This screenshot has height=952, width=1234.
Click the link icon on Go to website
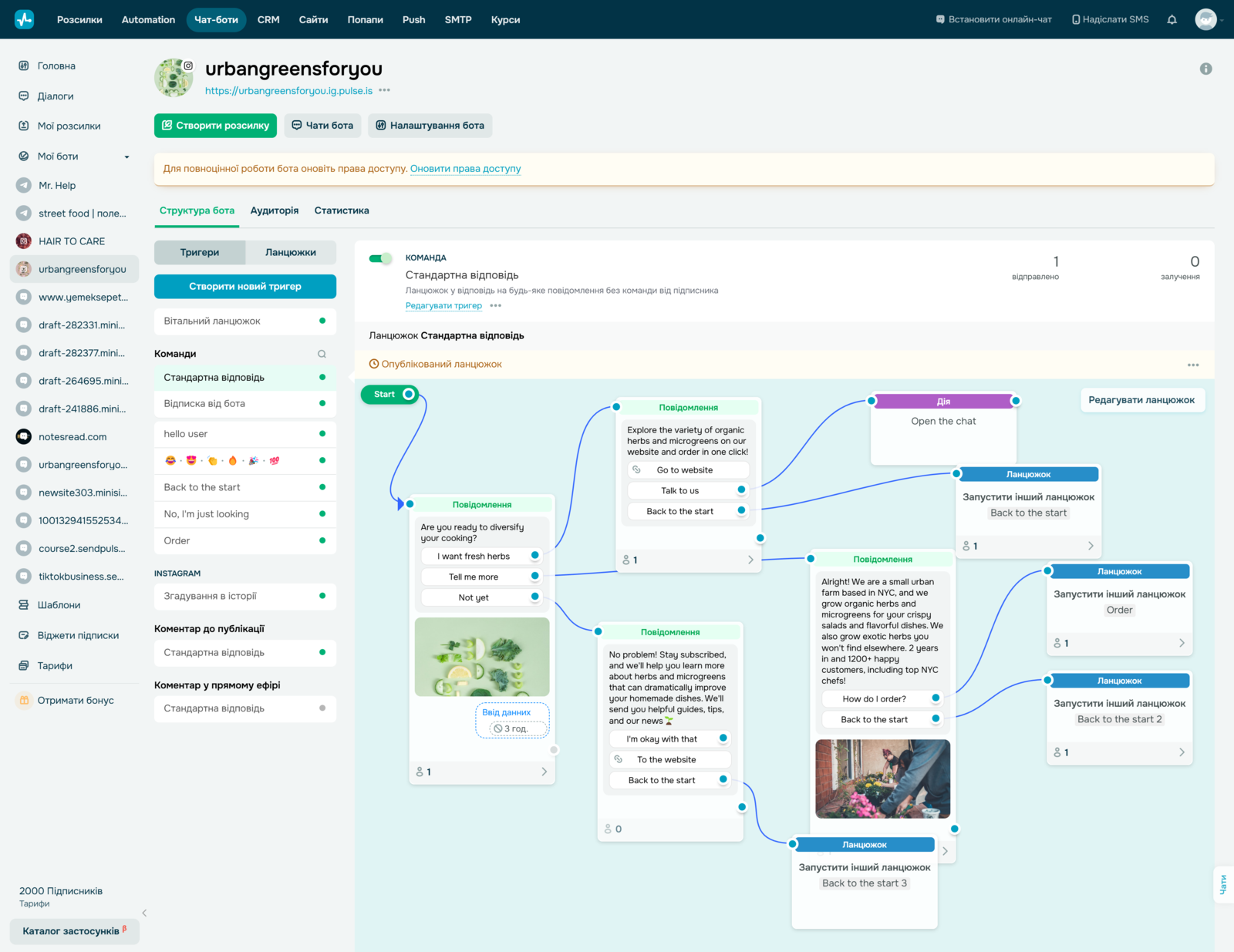pos(636,469)
